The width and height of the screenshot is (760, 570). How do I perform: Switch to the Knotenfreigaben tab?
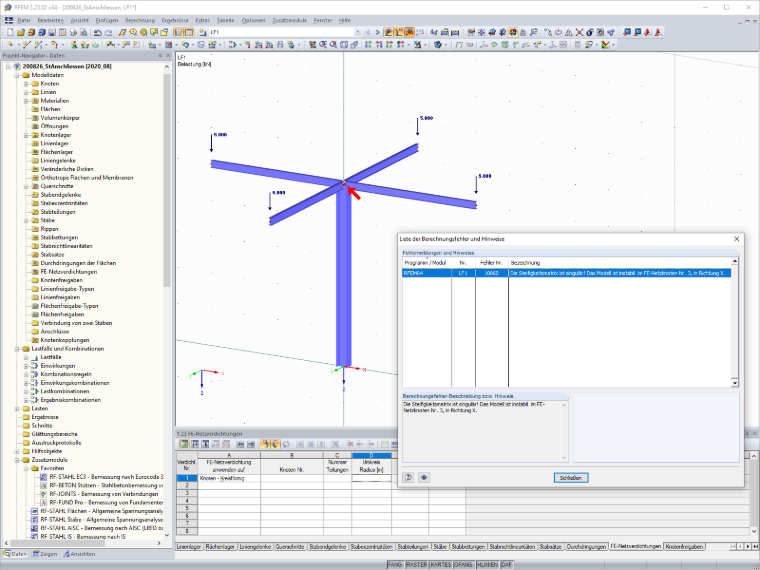point(684,546)
